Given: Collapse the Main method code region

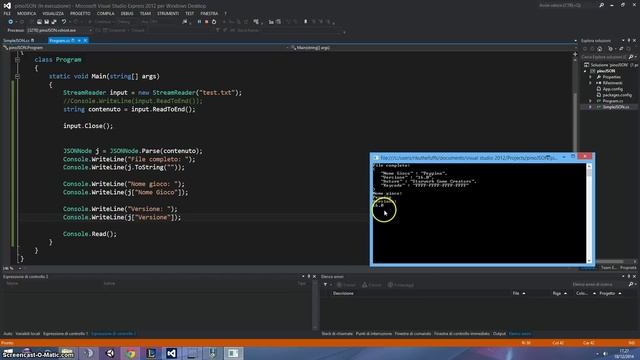Looking at the screenshot, I should pyautogui.click(x=17, y=76).
